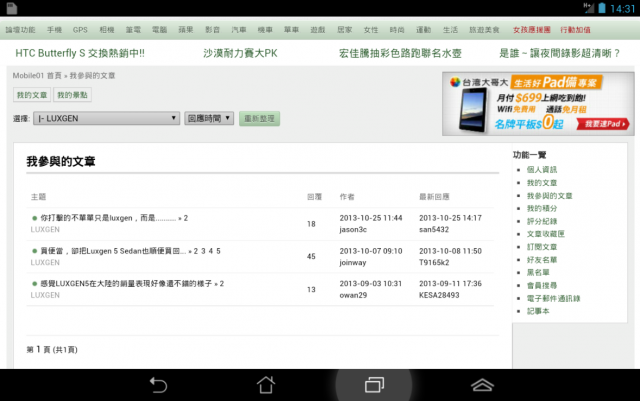Open 文章收藏匣 in the sidebar

point(546,234)
